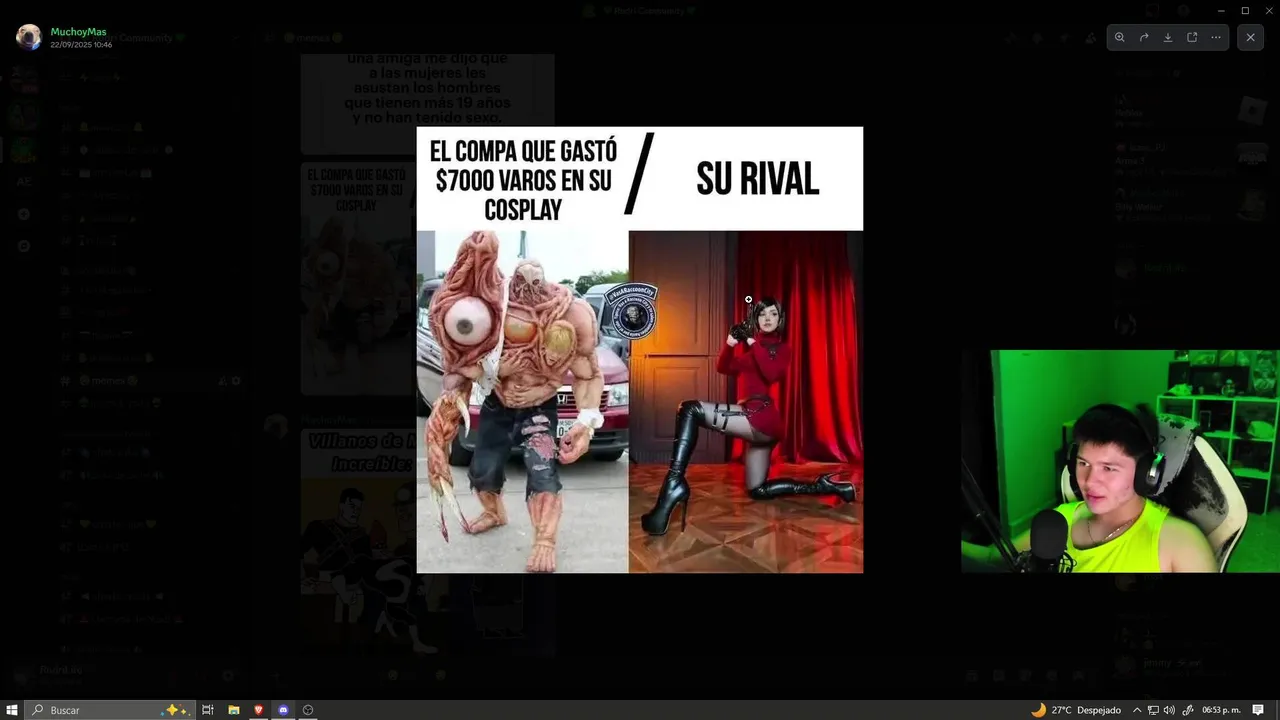Click the enlarged cosplay meme image

click(640, 349)
